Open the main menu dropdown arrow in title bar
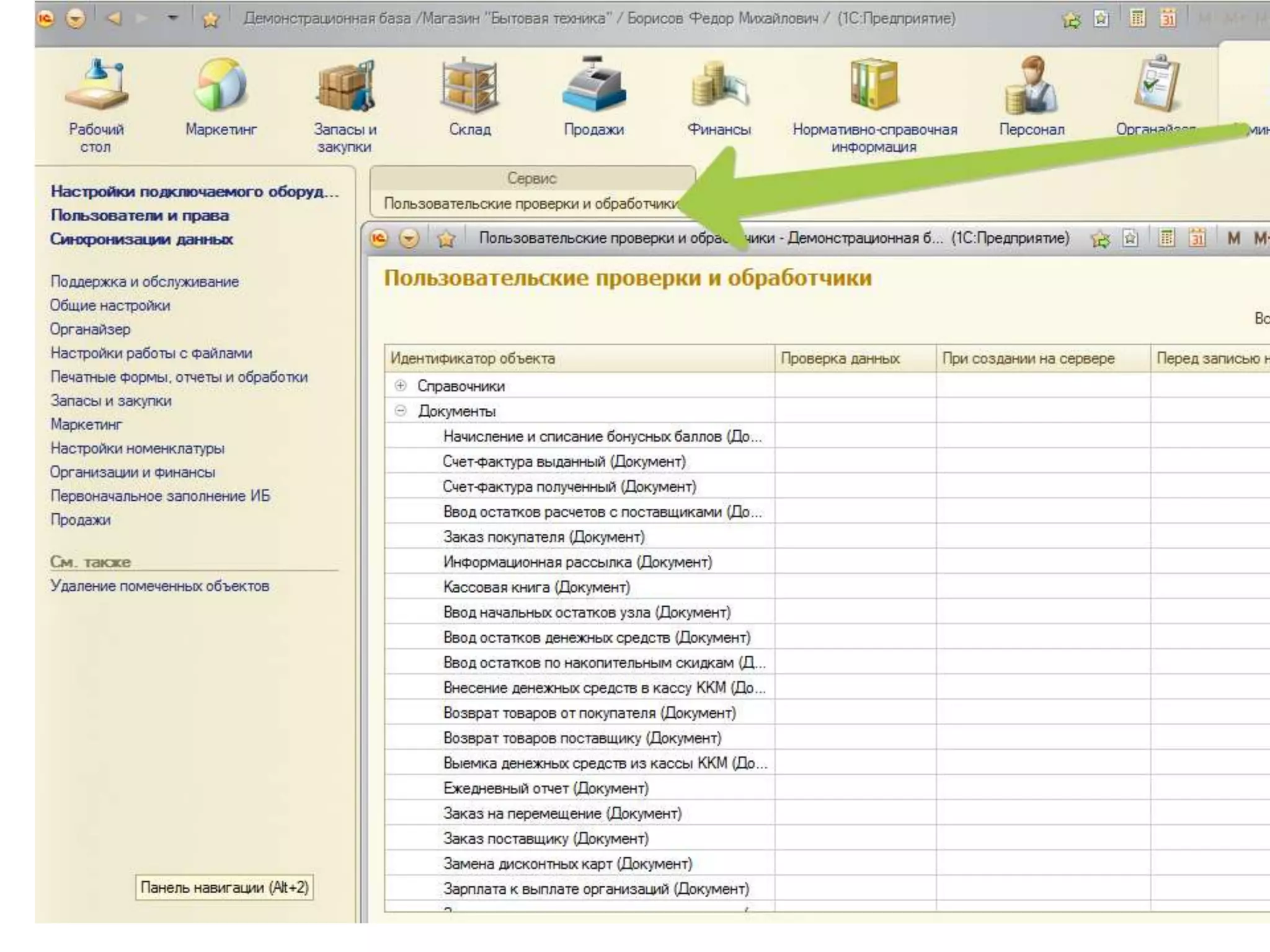Image resolution: width=1270 pixels, height=952 pixels. [76, 19]
